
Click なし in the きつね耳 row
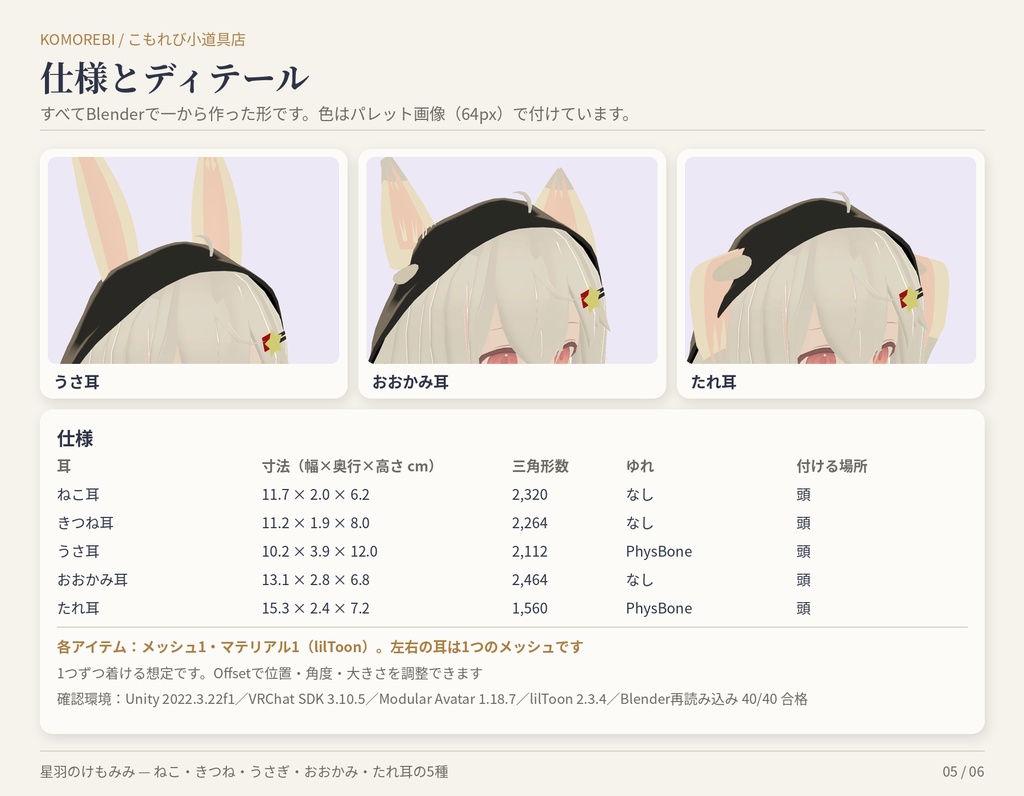(639, 522)
